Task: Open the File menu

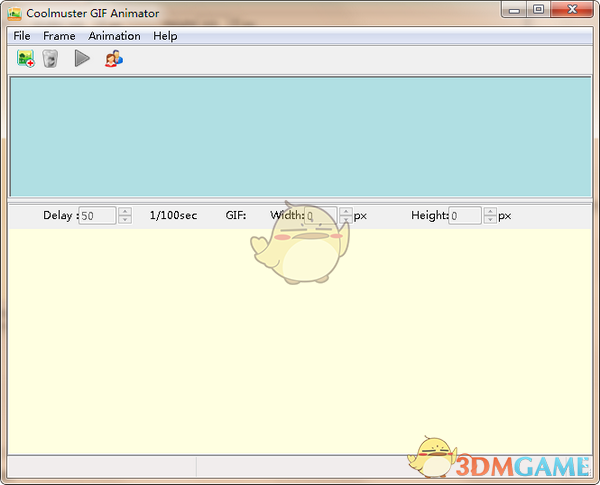Action: pos(22,36)
